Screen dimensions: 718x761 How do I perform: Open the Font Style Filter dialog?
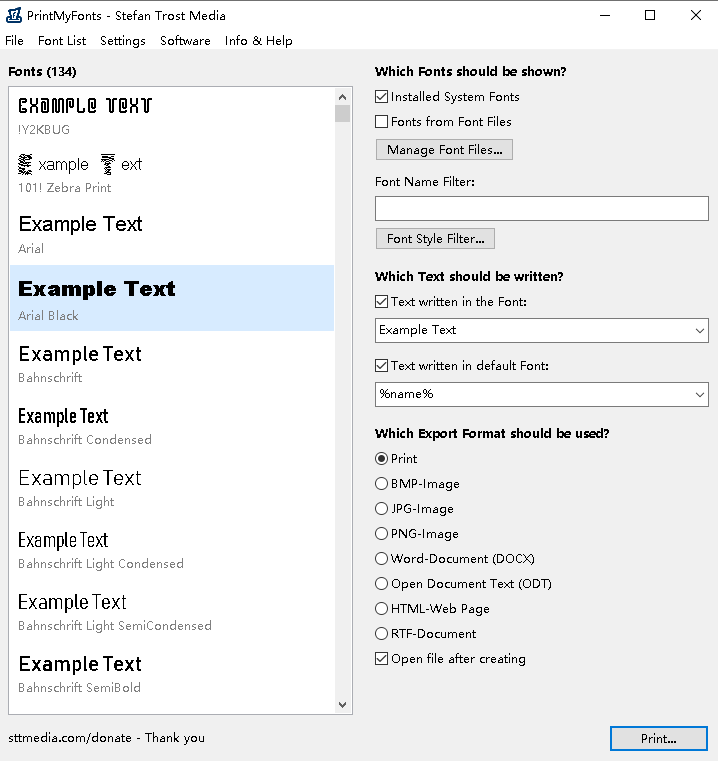pos(435,239)
